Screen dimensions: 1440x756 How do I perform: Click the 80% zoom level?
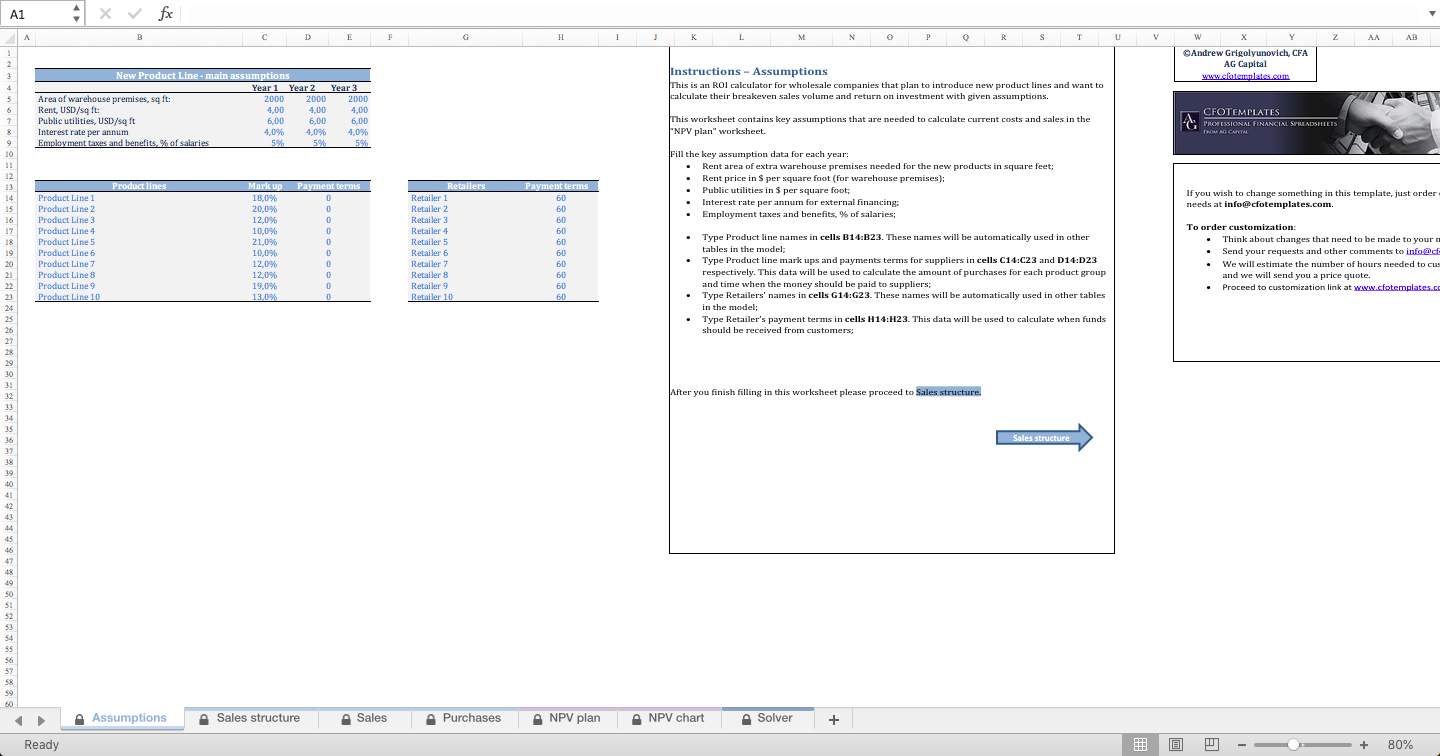[x=1400, y=744]
